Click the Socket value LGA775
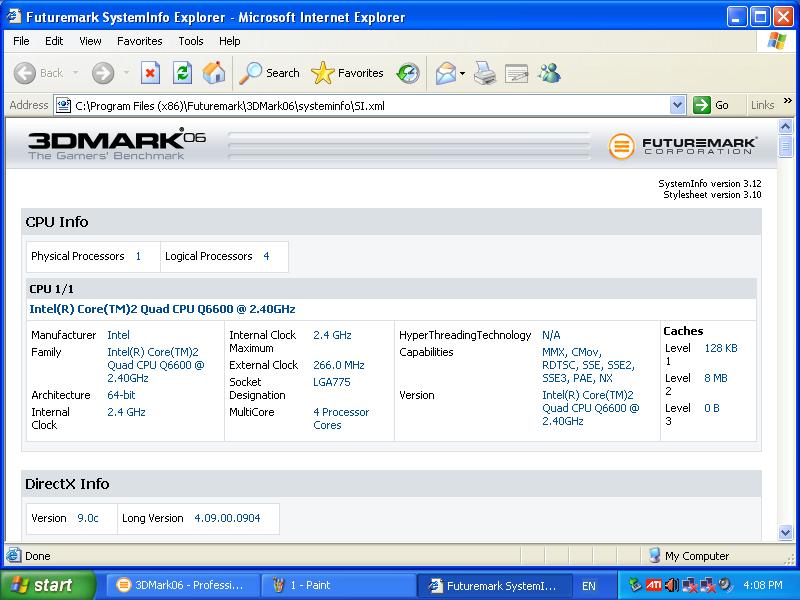 pyautogui.click(x=332, y=382)
